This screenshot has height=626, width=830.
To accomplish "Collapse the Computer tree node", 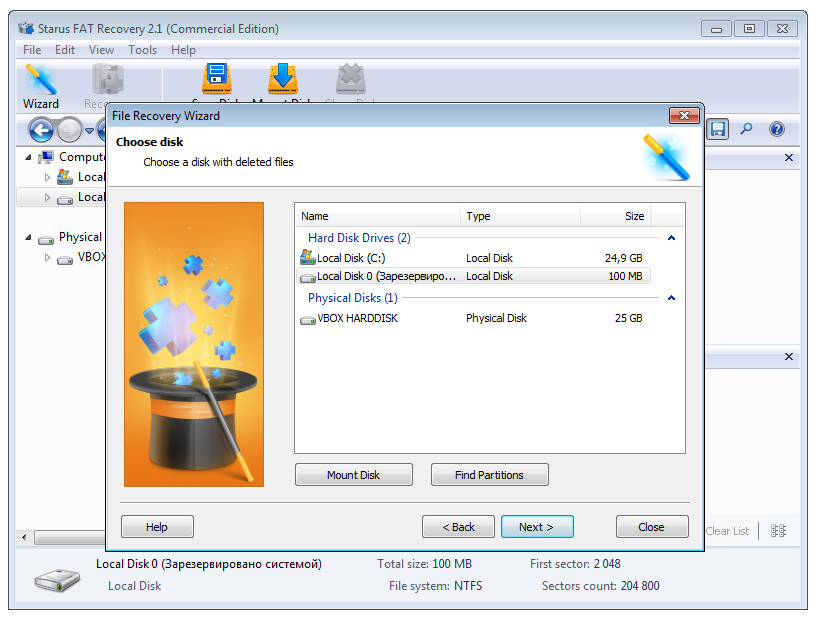I will [29, 157].
